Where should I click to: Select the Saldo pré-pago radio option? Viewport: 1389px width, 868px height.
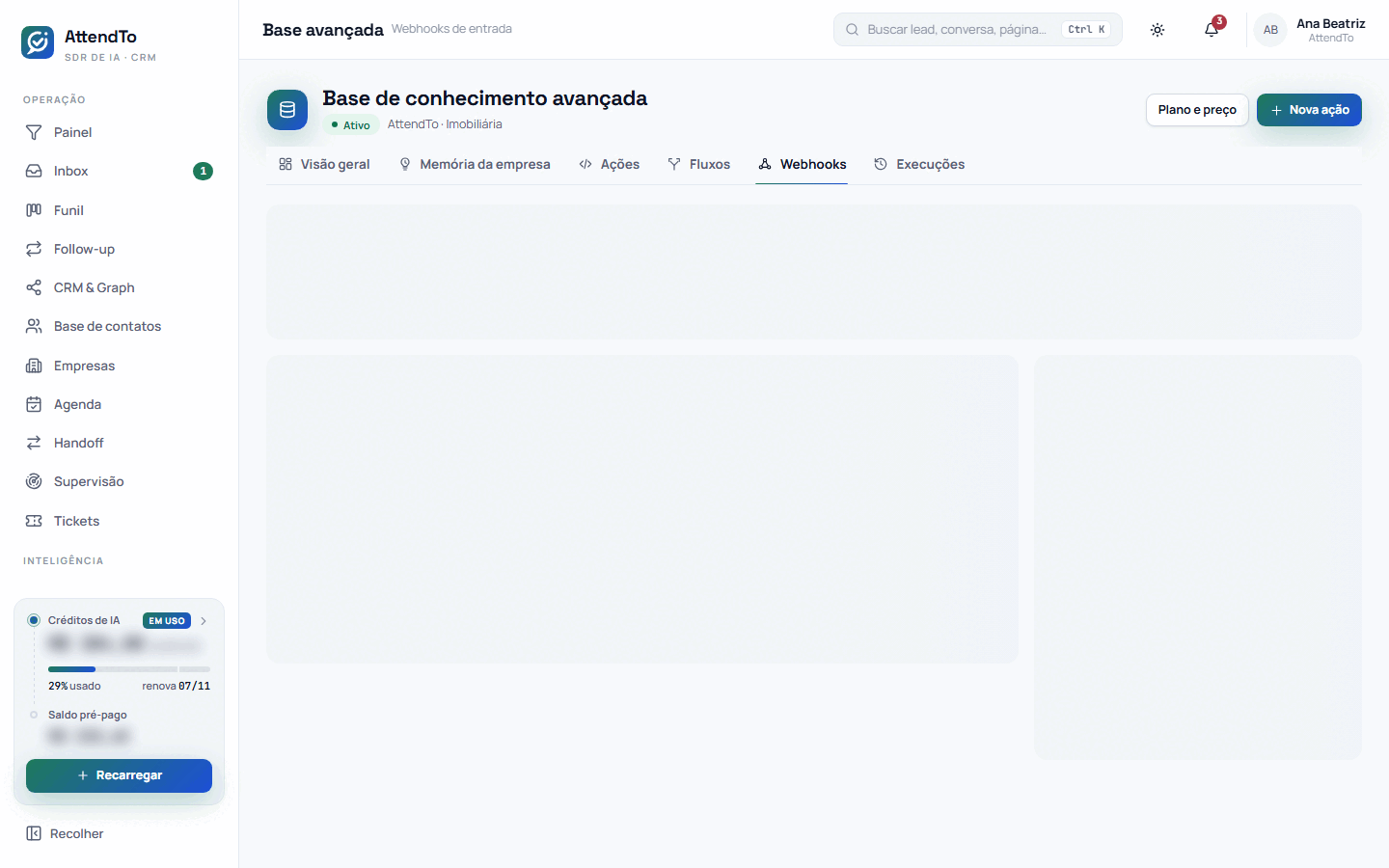34,715
